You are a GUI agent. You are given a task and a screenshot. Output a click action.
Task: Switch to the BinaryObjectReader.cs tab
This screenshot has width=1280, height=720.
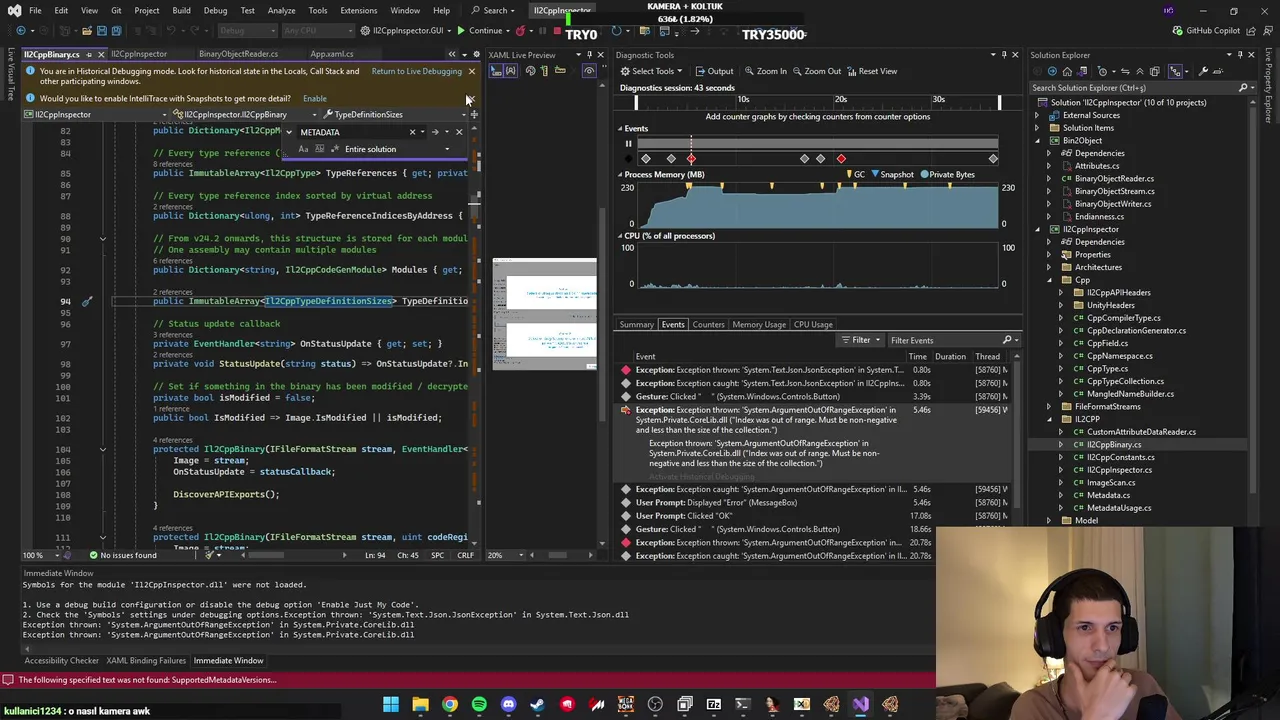[x=238, y=54]
